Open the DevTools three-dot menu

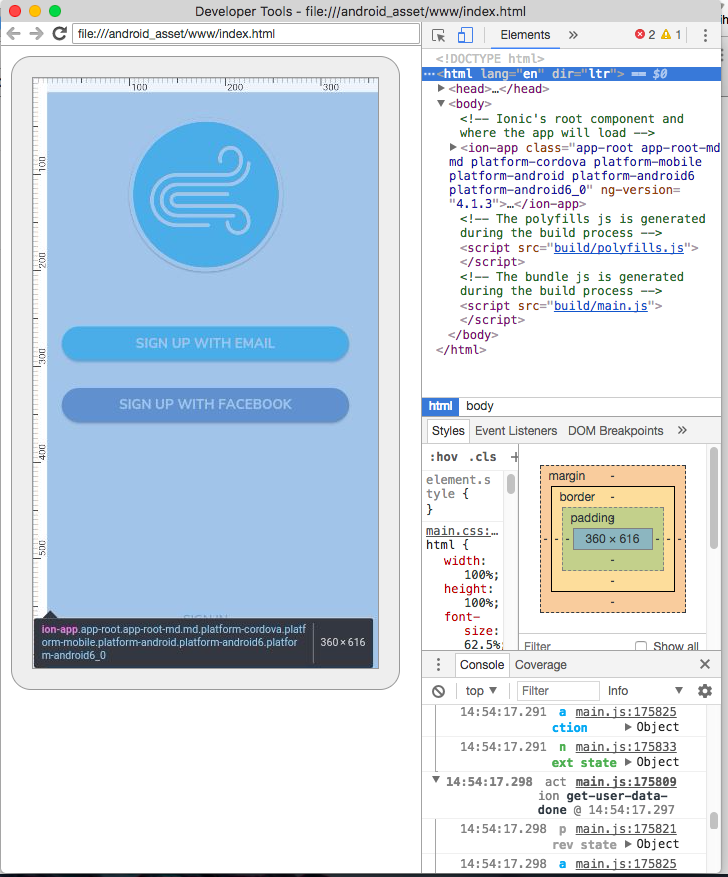tap(705, 35)
